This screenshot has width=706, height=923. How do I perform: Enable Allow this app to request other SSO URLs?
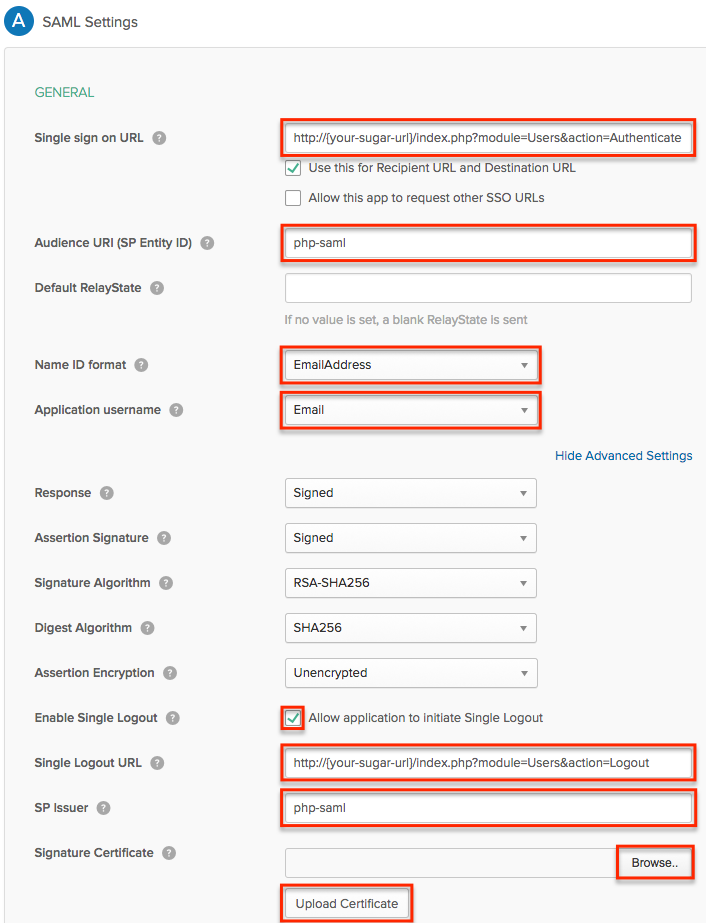click(x=293, y=197)
